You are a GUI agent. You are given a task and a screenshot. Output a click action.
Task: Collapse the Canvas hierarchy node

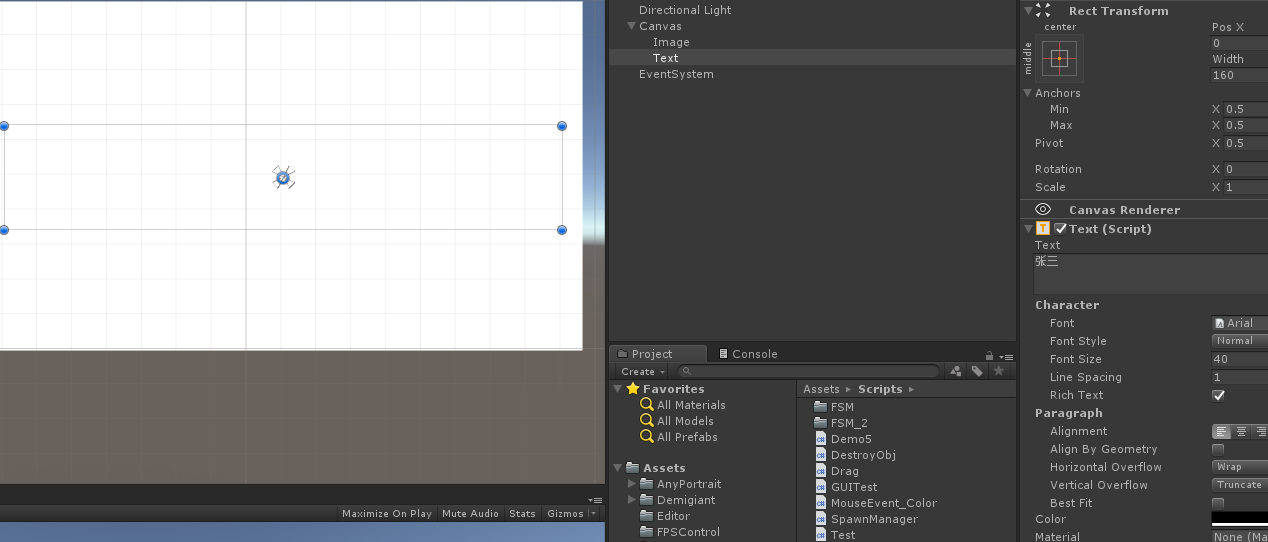coord(632,26)
